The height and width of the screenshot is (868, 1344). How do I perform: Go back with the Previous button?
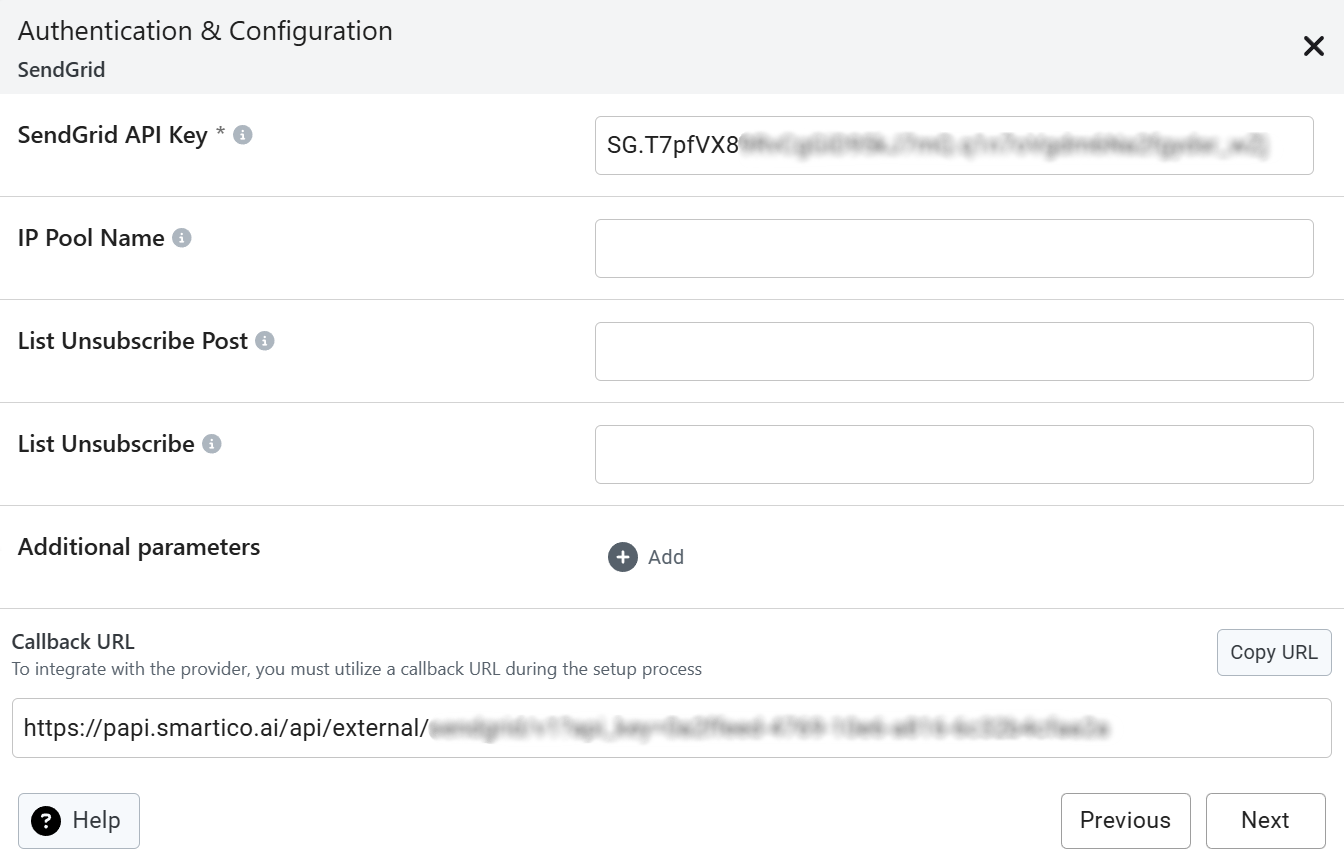click(1125, 821)
